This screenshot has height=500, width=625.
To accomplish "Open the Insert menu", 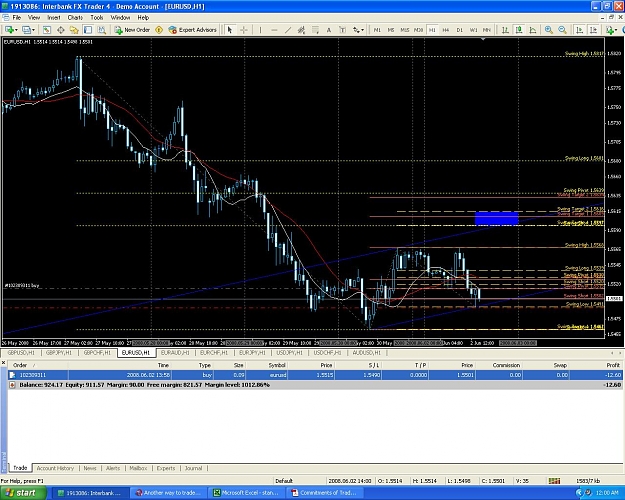I will coord(53,18).
